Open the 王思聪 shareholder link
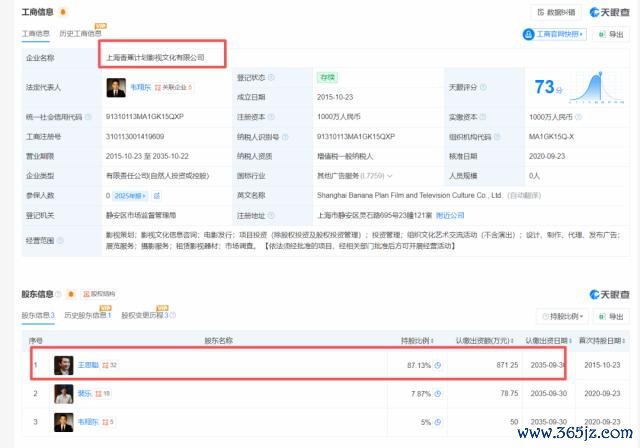Screen dimensions: 640x448 (x=88, y=365)
